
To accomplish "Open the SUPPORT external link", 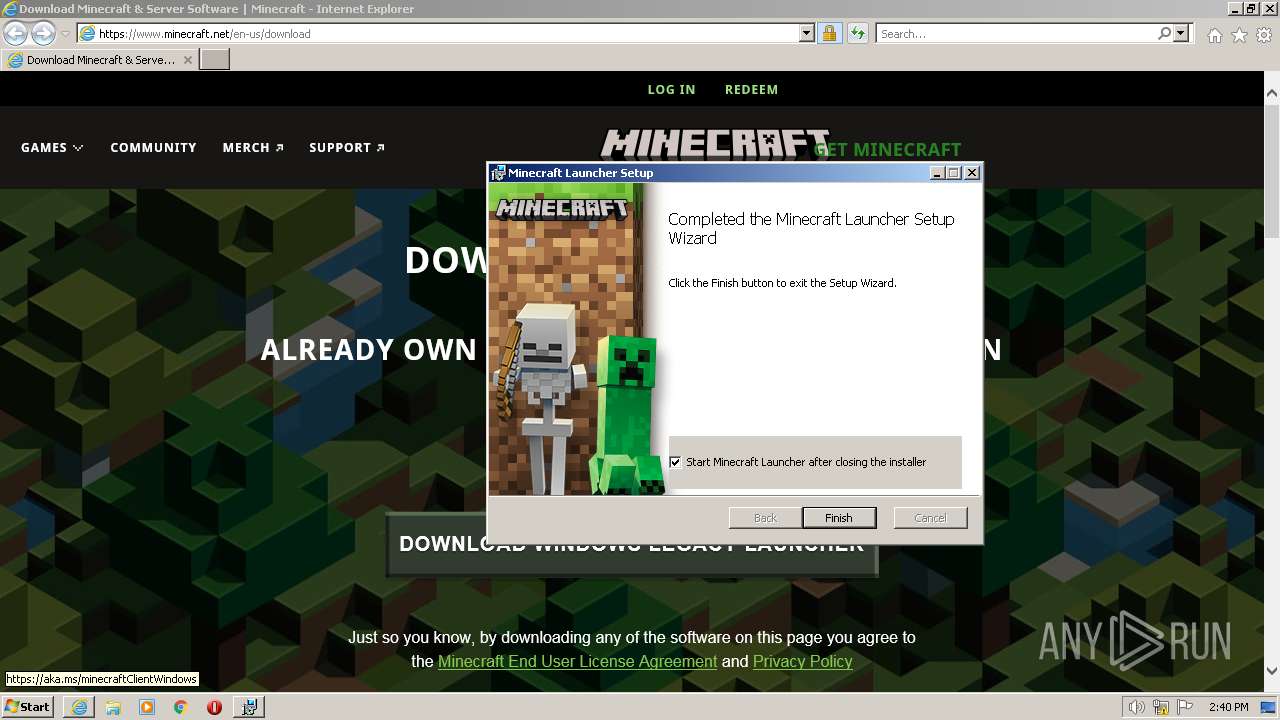I will point(347,147).
